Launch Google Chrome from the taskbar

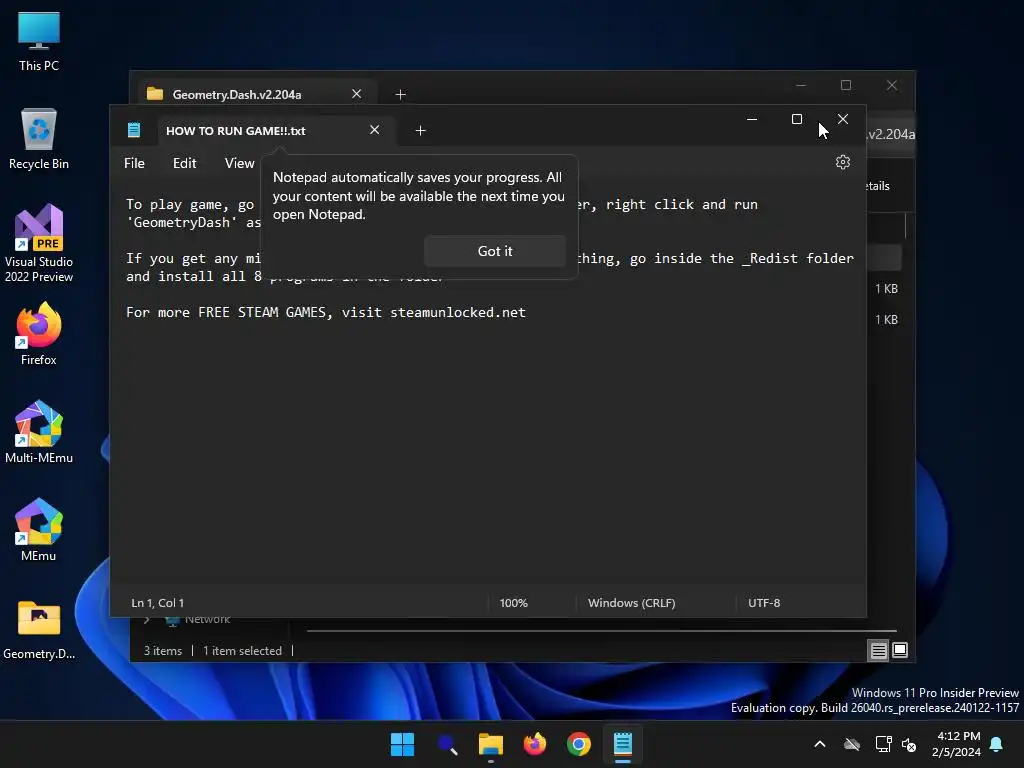(579, 744)
